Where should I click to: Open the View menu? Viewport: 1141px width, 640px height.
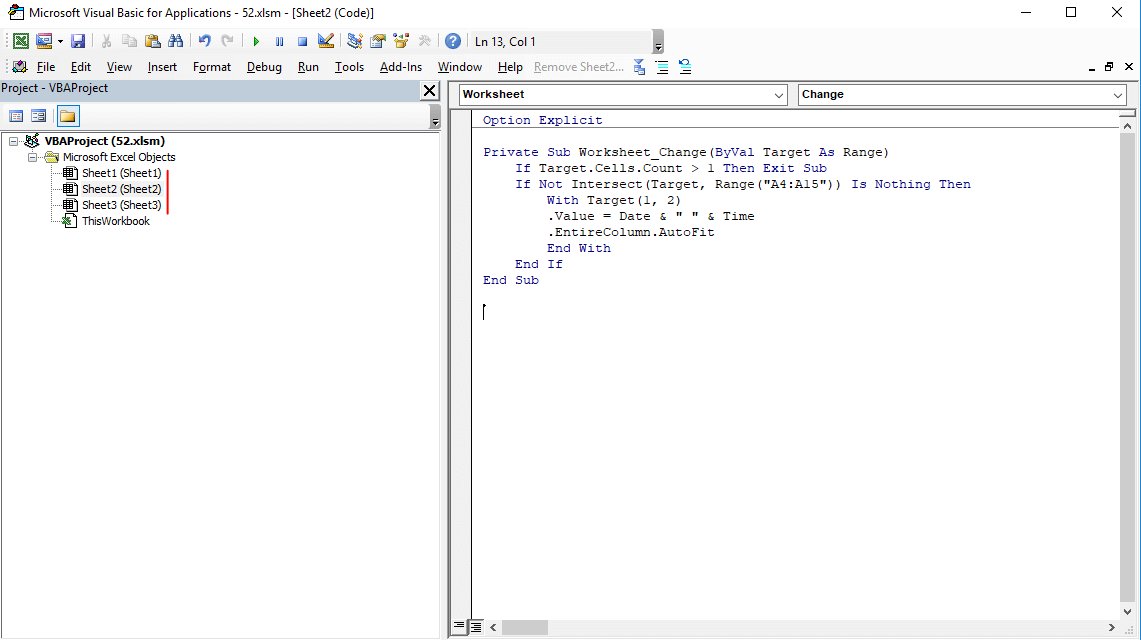pos(119,67)
